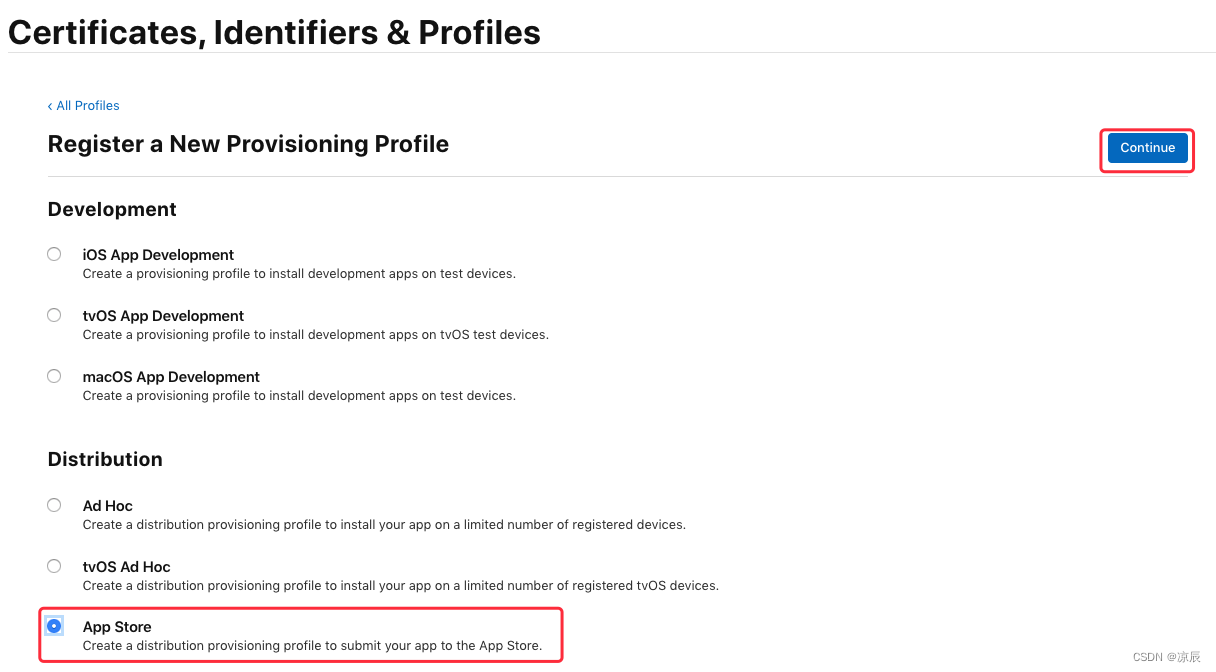Image resolution: width=1216 pixels, height=672 pixels.
Task: Click the App Store option label text
Action: (117, 626)
